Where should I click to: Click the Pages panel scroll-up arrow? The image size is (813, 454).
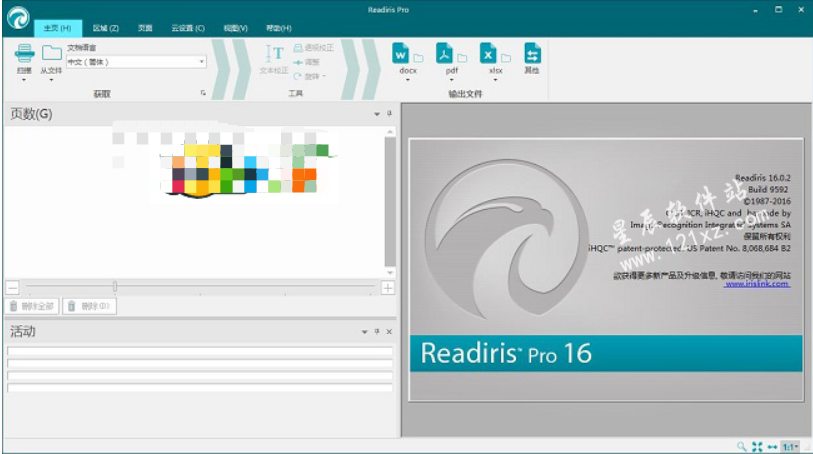click(390, 132)
